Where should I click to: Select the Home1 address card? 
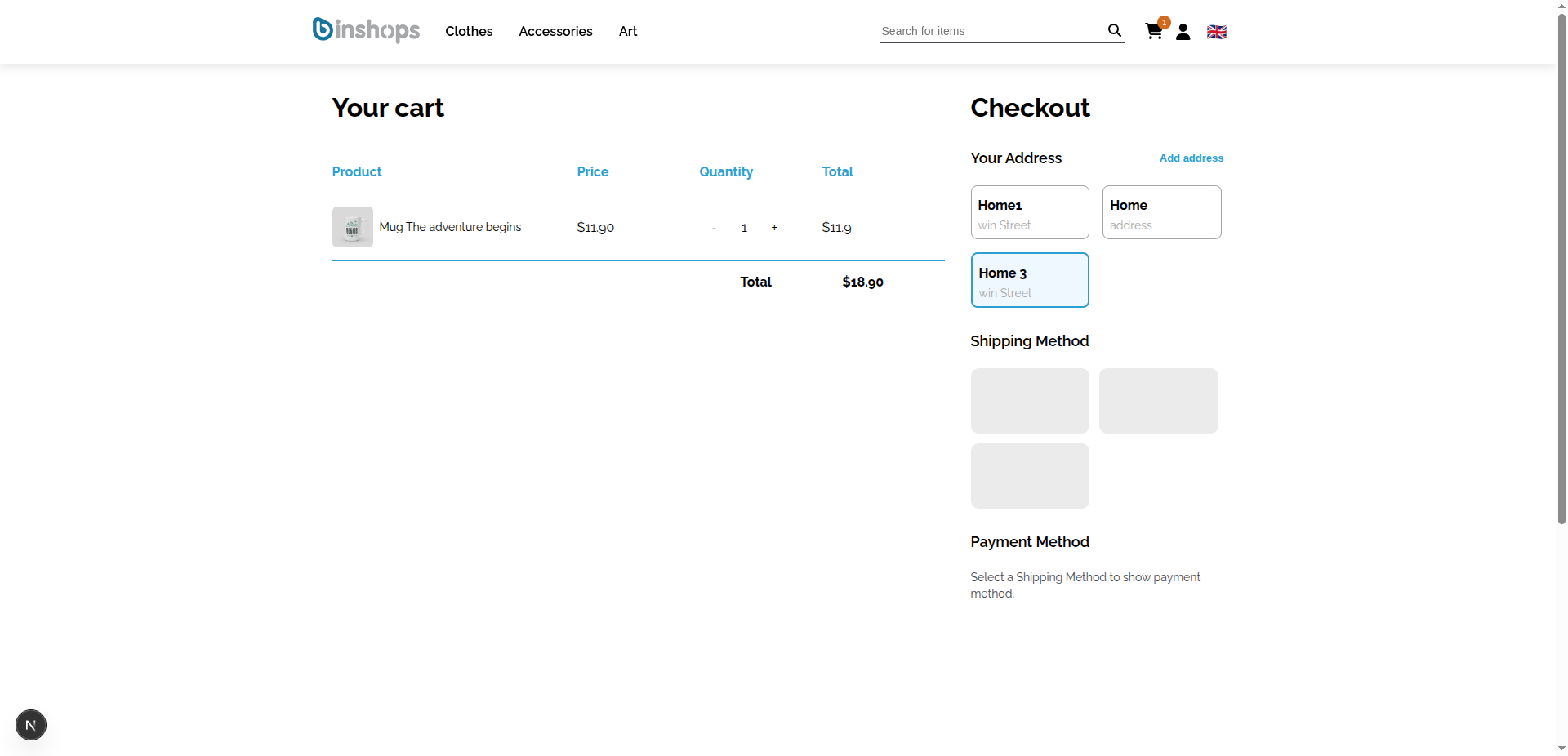[x=1029, y=212]
